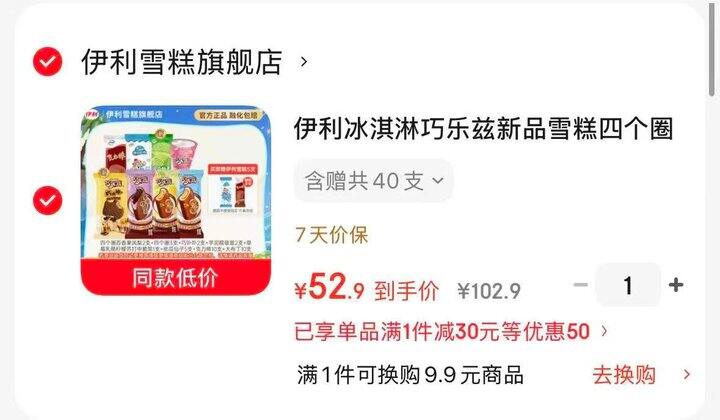Tap the 满1件可换购9.9元商品 promotion text
This screenshot has width=720, height=420.
[410, 375]
